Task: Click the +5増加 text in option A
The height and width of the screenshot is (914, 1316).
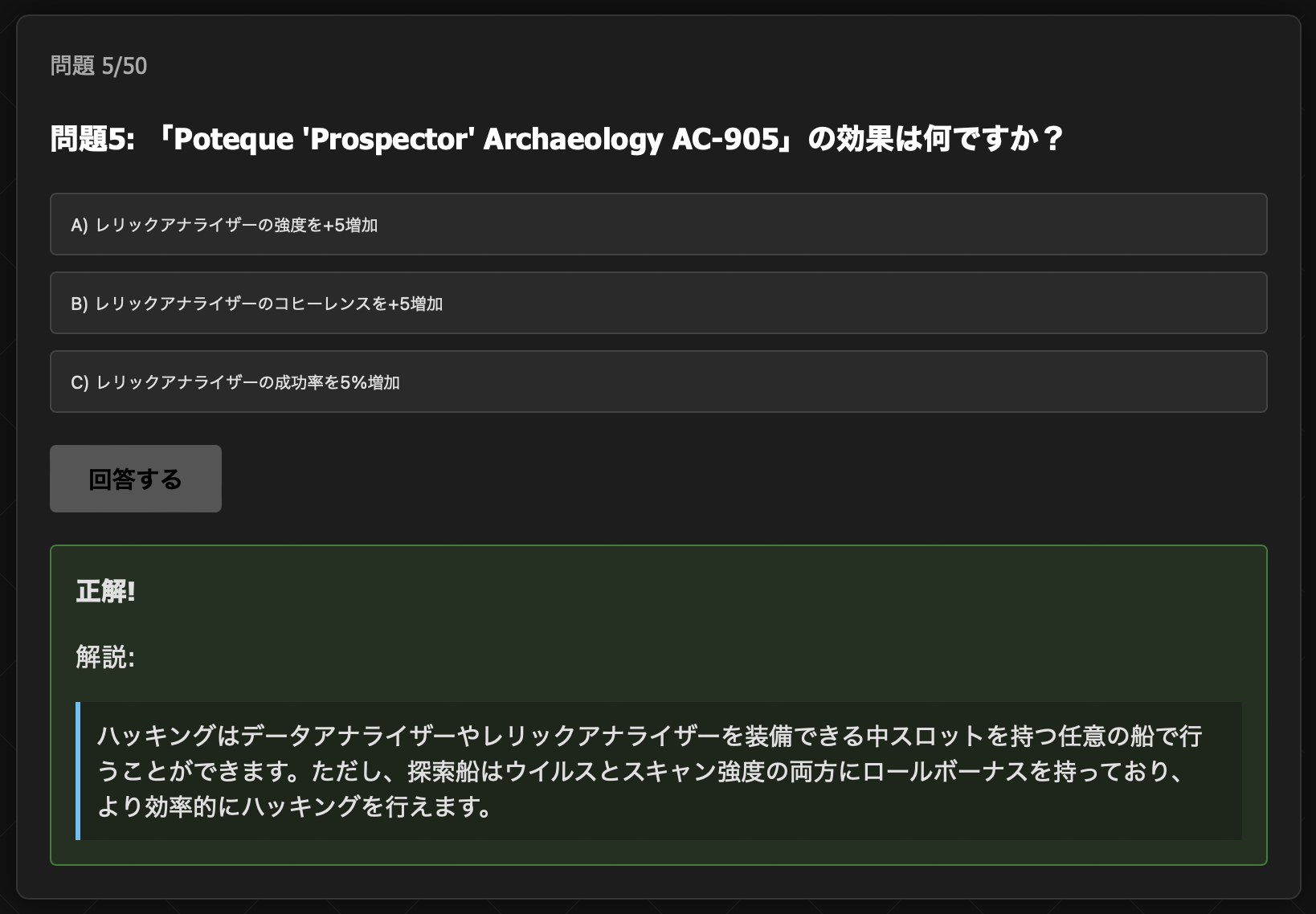Action: pos(350,225)
